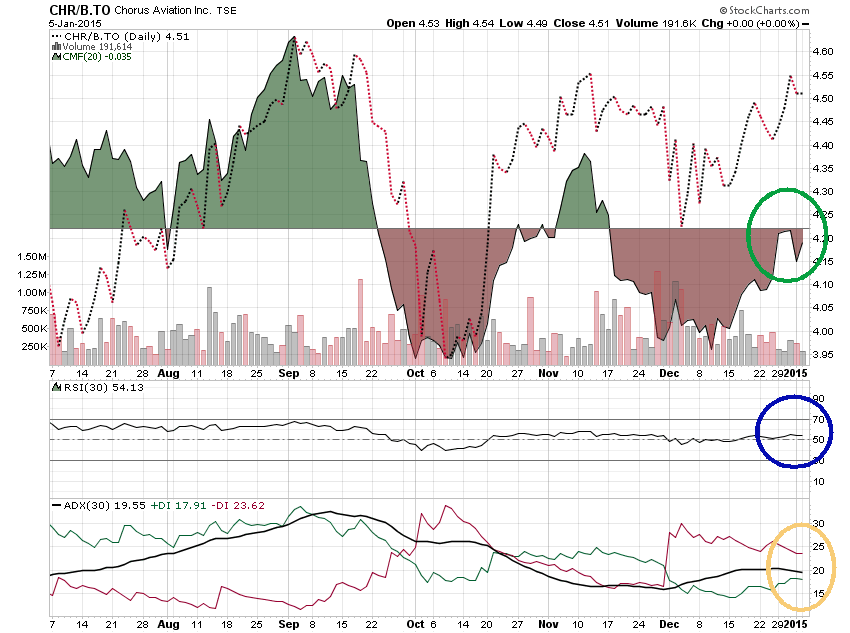The image size is (850, 633).
Task: Click the 250K volume axis label
Action: pyautogui.click(x=34, y=346)
